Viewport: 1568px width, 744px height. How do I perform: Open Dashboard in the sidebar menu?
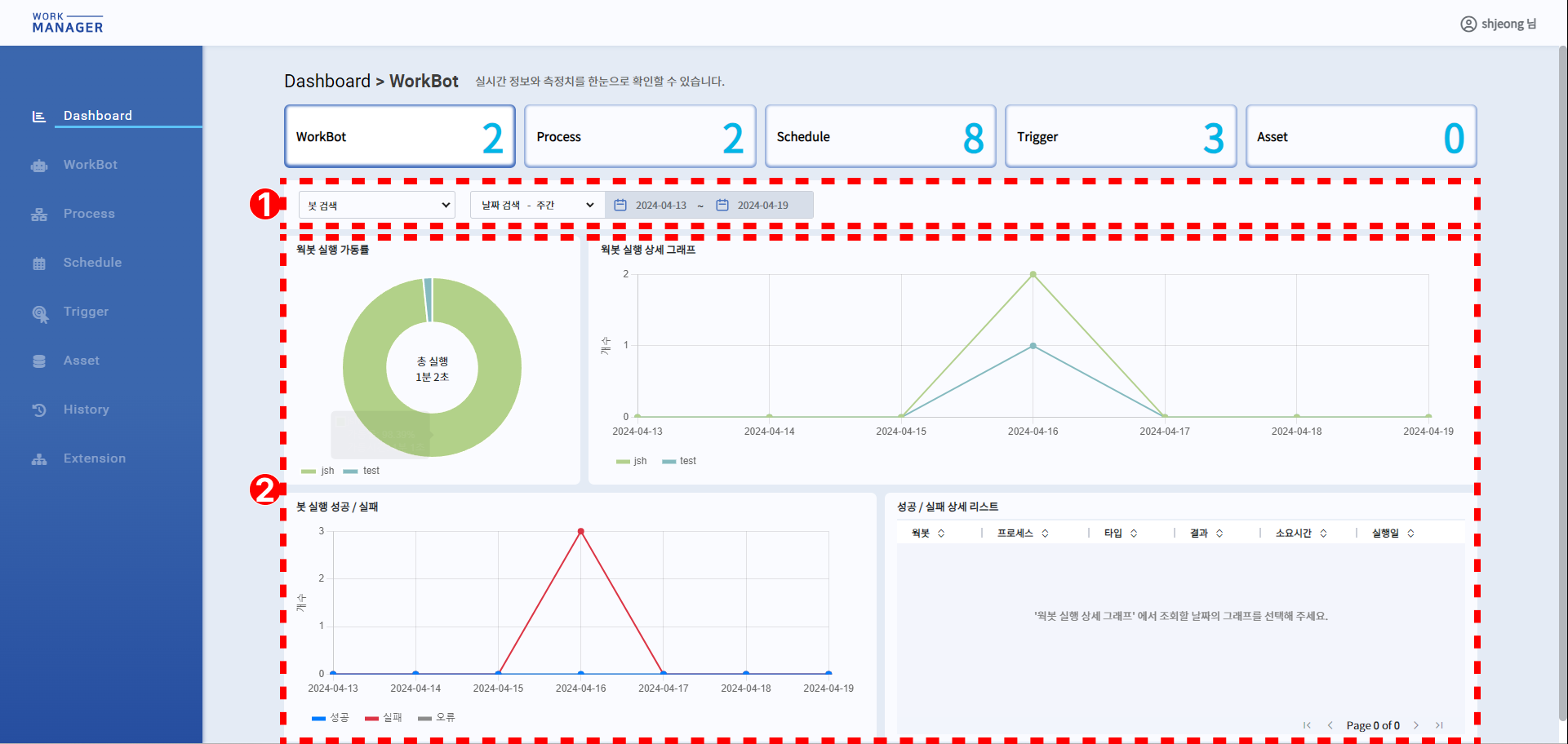(98, 116)
